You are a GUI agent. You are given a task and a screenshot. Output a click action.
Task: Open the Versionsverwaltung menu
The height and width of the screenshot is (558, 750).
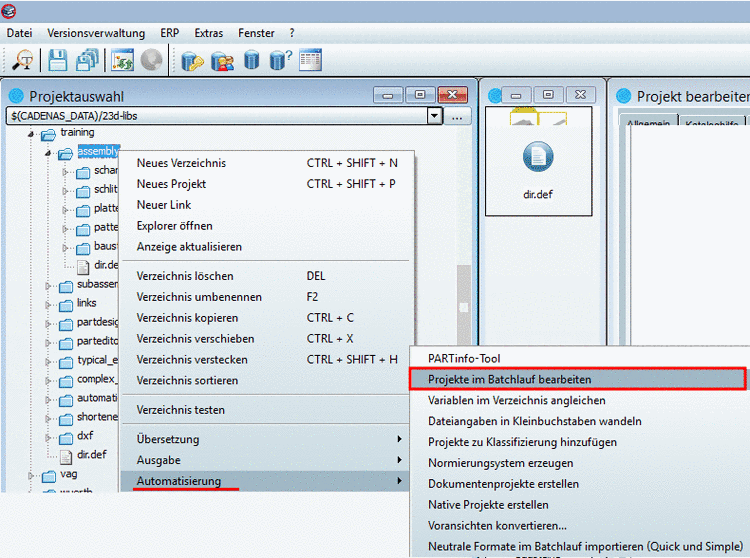pos(96,33)
